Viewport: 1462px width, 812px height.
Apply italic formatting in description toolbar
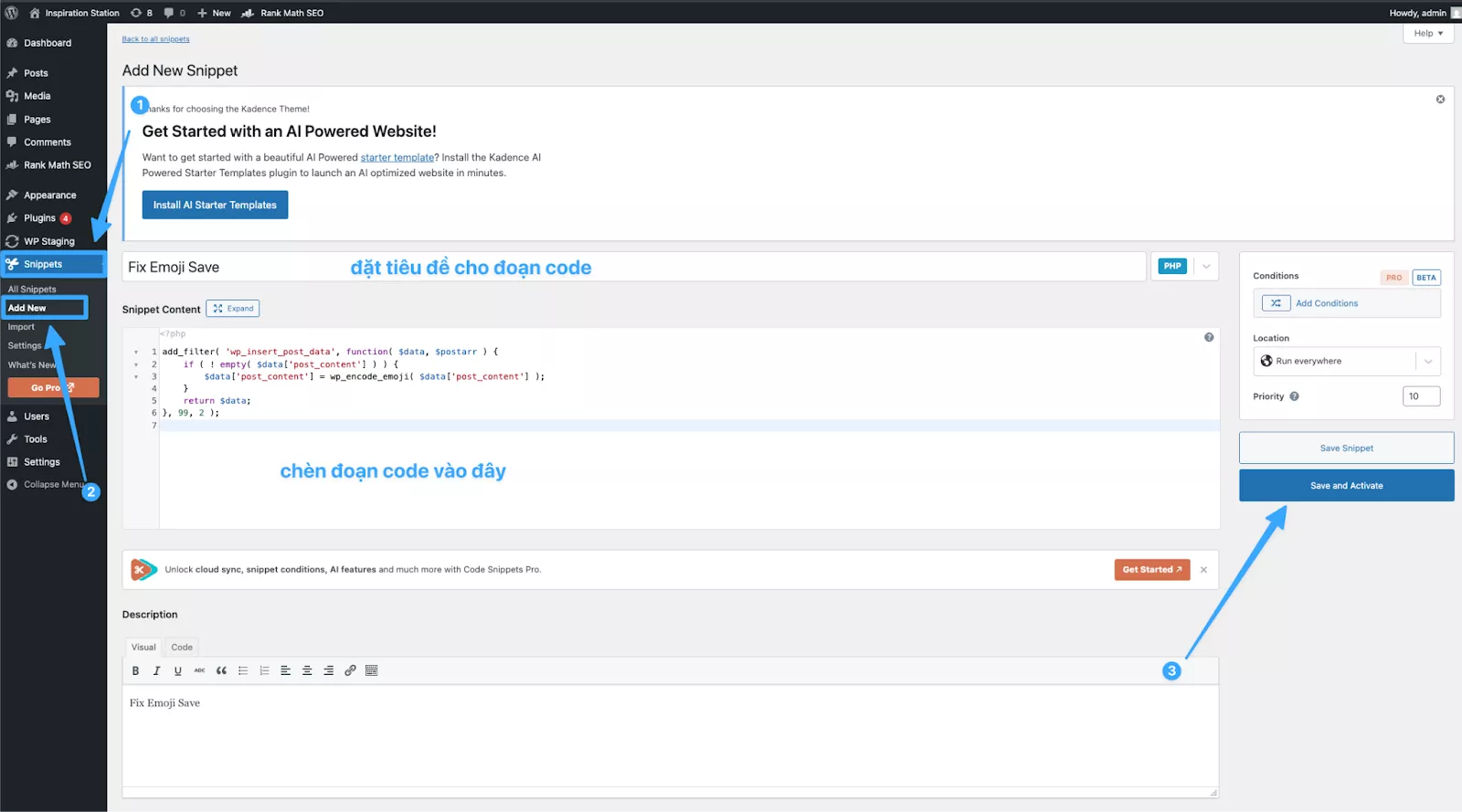pos(156,670)
